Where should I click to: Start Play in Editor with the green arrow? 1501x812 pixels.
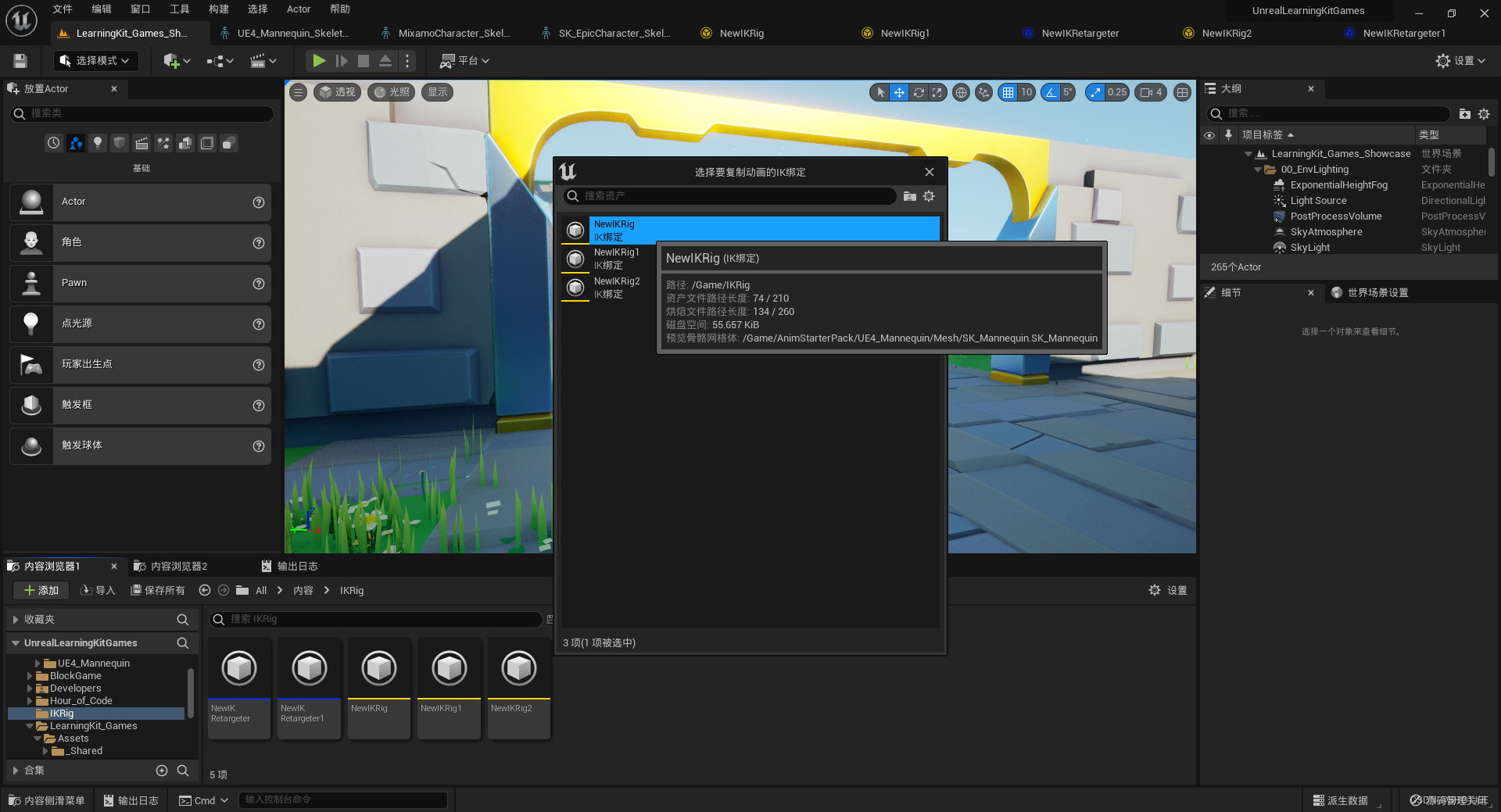[319, 61]
